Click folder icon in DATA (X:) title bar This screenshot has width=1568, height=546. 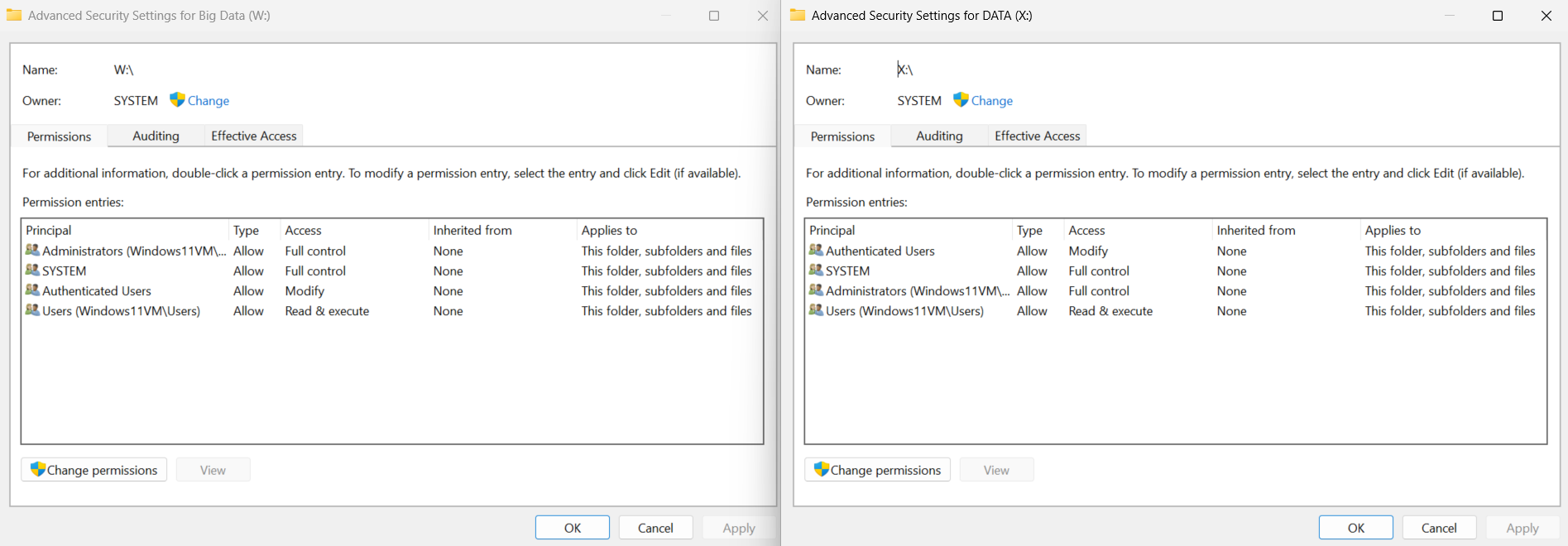point(798,15)
